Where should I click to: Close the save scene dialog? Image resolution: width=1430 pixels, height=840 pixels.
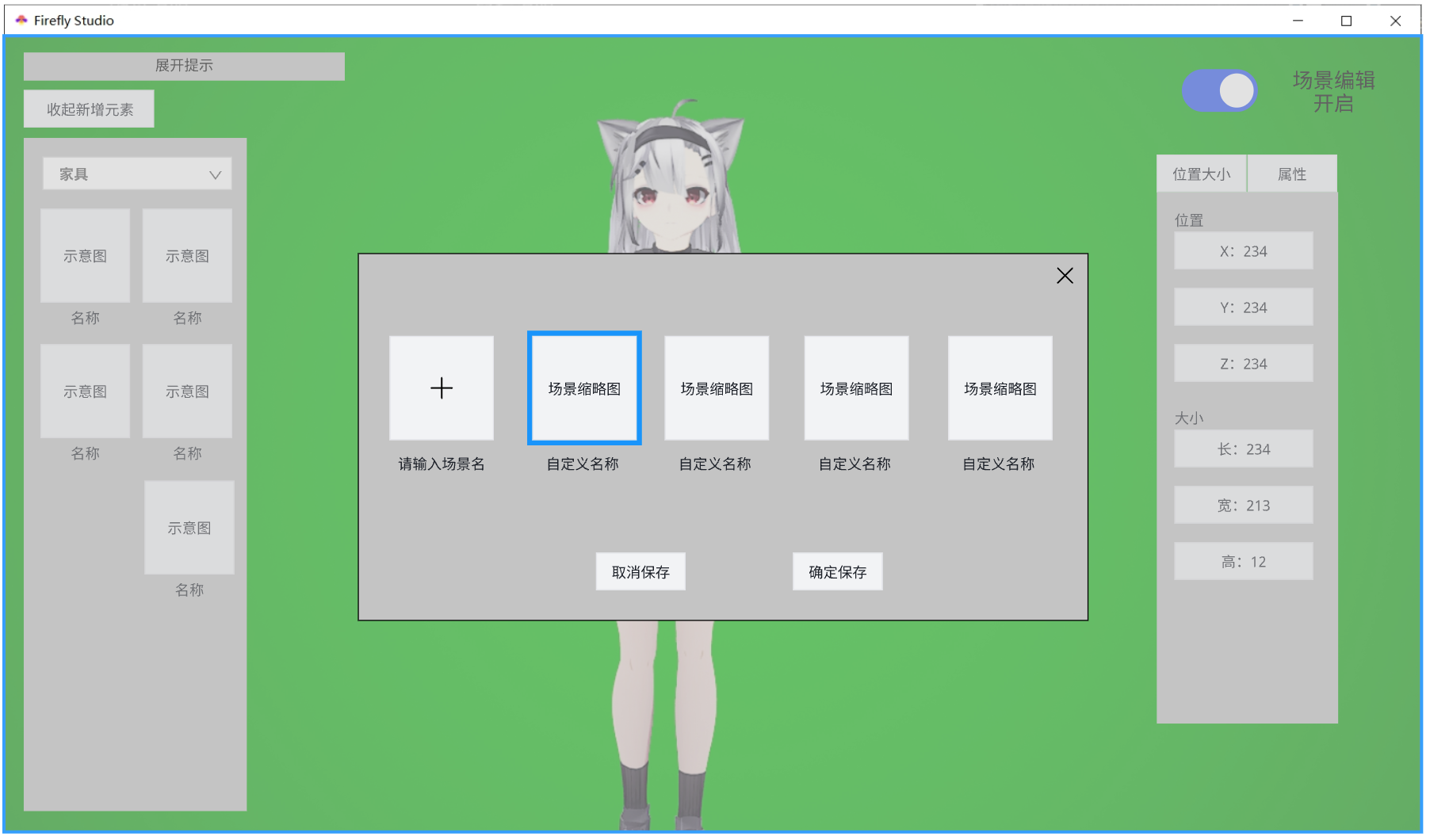pos(1064,276)
